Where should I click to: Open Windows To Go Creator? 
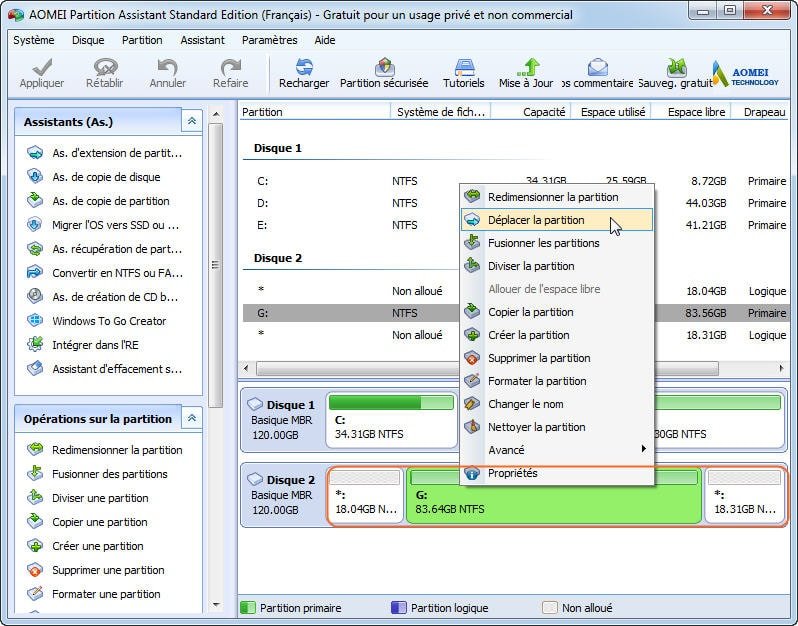pyautogui.click(x=97, y=321)
